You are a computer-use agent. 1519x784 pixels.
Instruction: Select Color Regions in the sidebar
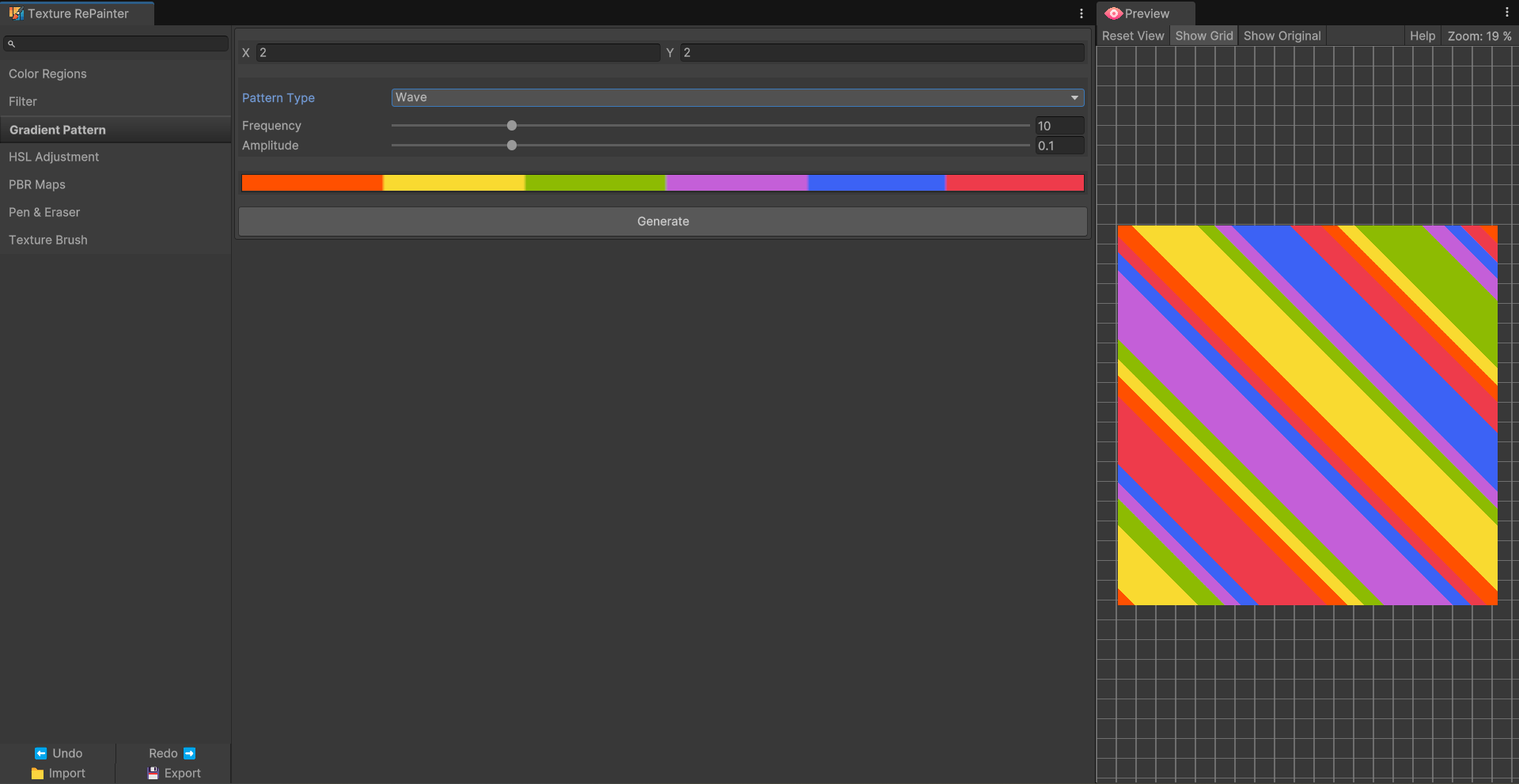[x=47, y=74]
